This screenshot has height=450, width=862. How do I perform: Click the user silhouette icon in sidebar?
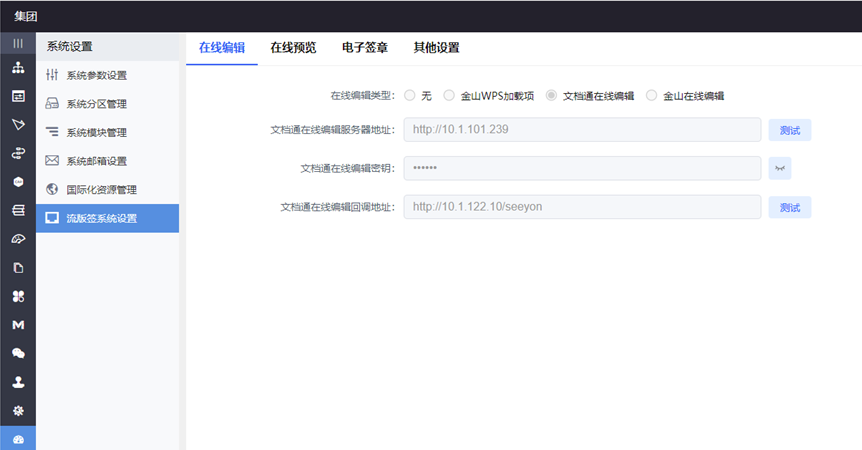pos(17,382)
